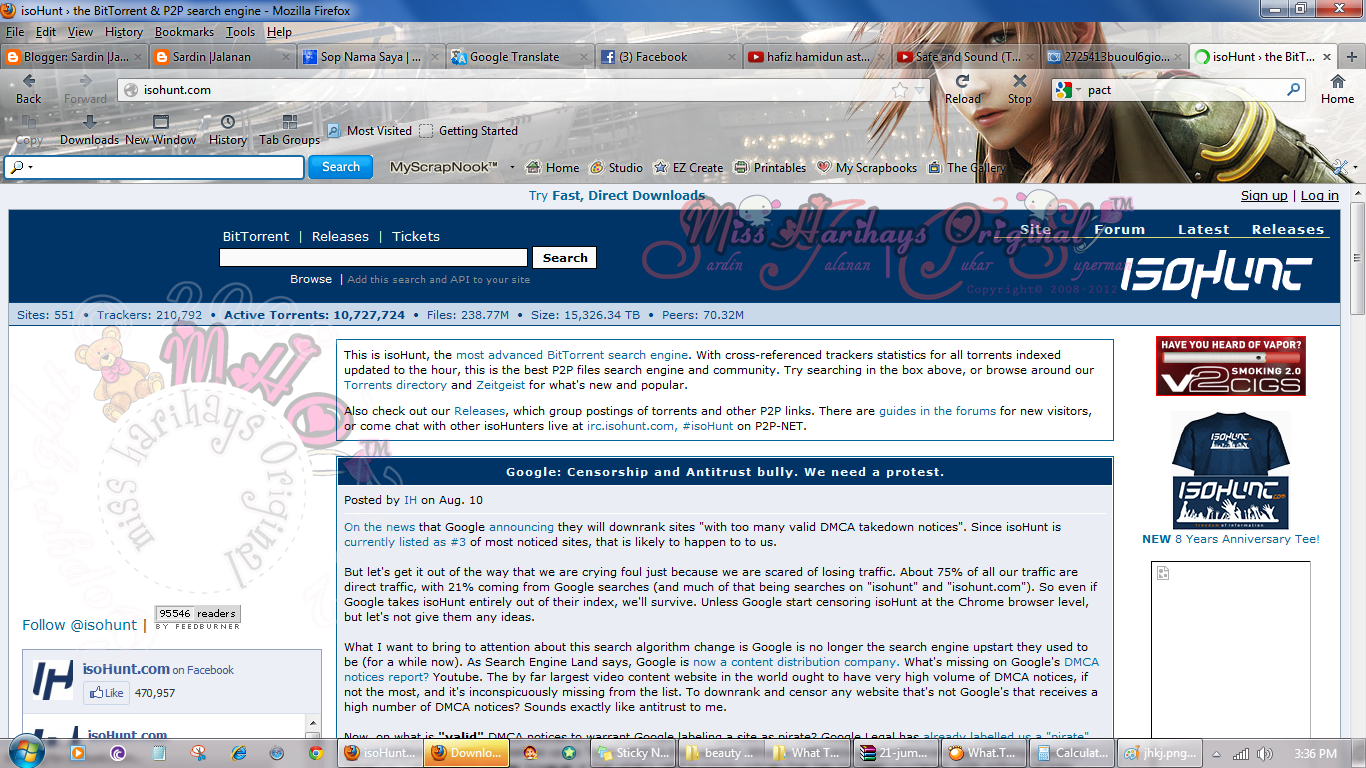Switch to the Google Translate tab
The height and width of the screenshot is (768, 1366).
(518, 57)
